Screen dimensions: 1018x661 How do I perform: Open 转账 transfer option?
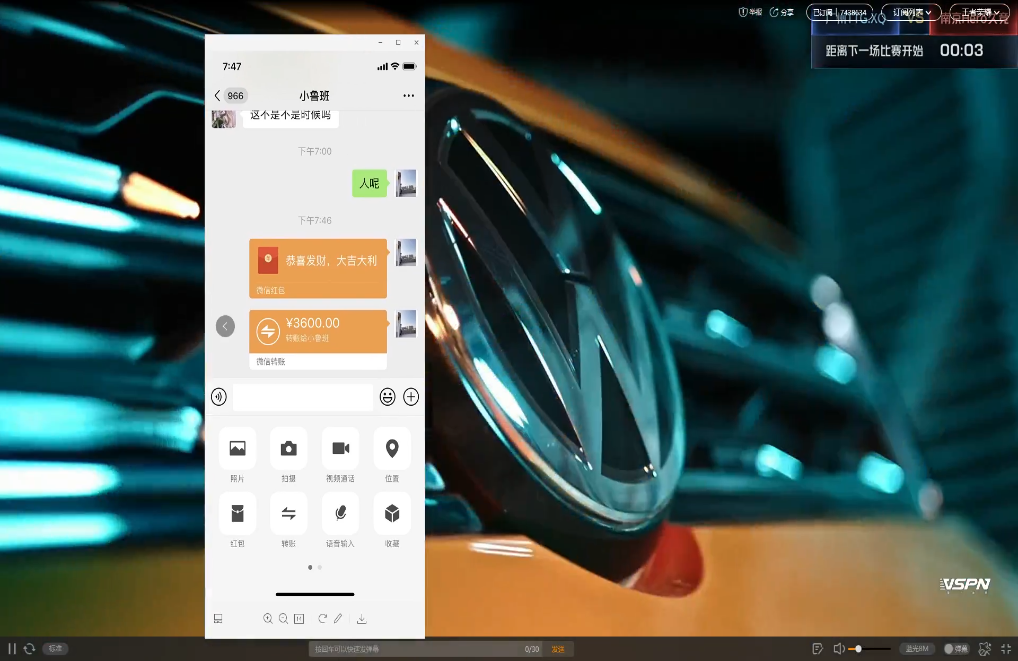pos(289,520)
